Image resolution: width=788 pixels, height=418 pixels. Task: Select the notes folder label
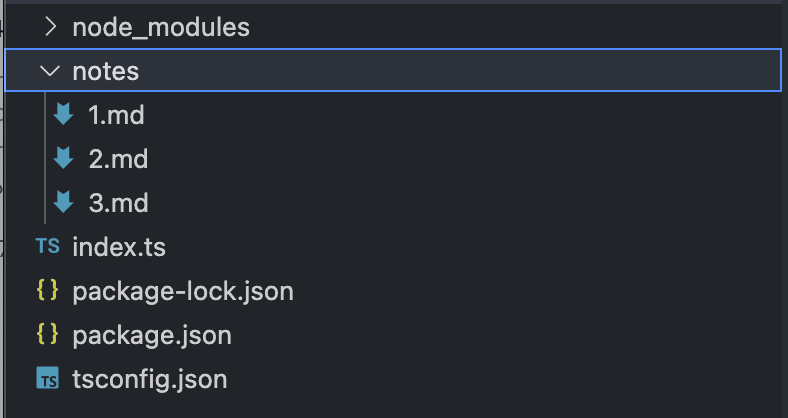105,72
